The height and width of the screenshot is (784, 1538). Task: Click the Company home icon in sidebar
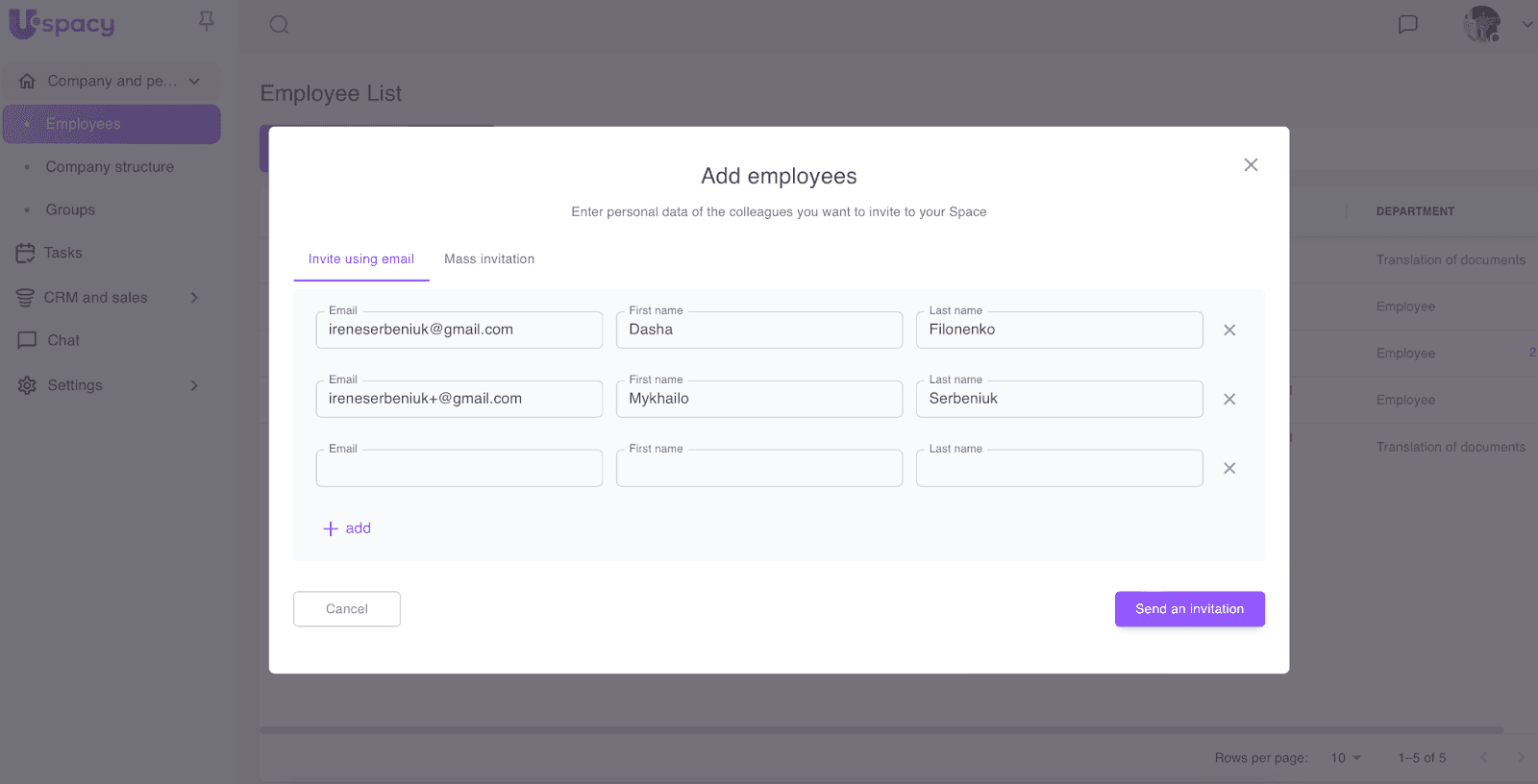pos(27,81)
